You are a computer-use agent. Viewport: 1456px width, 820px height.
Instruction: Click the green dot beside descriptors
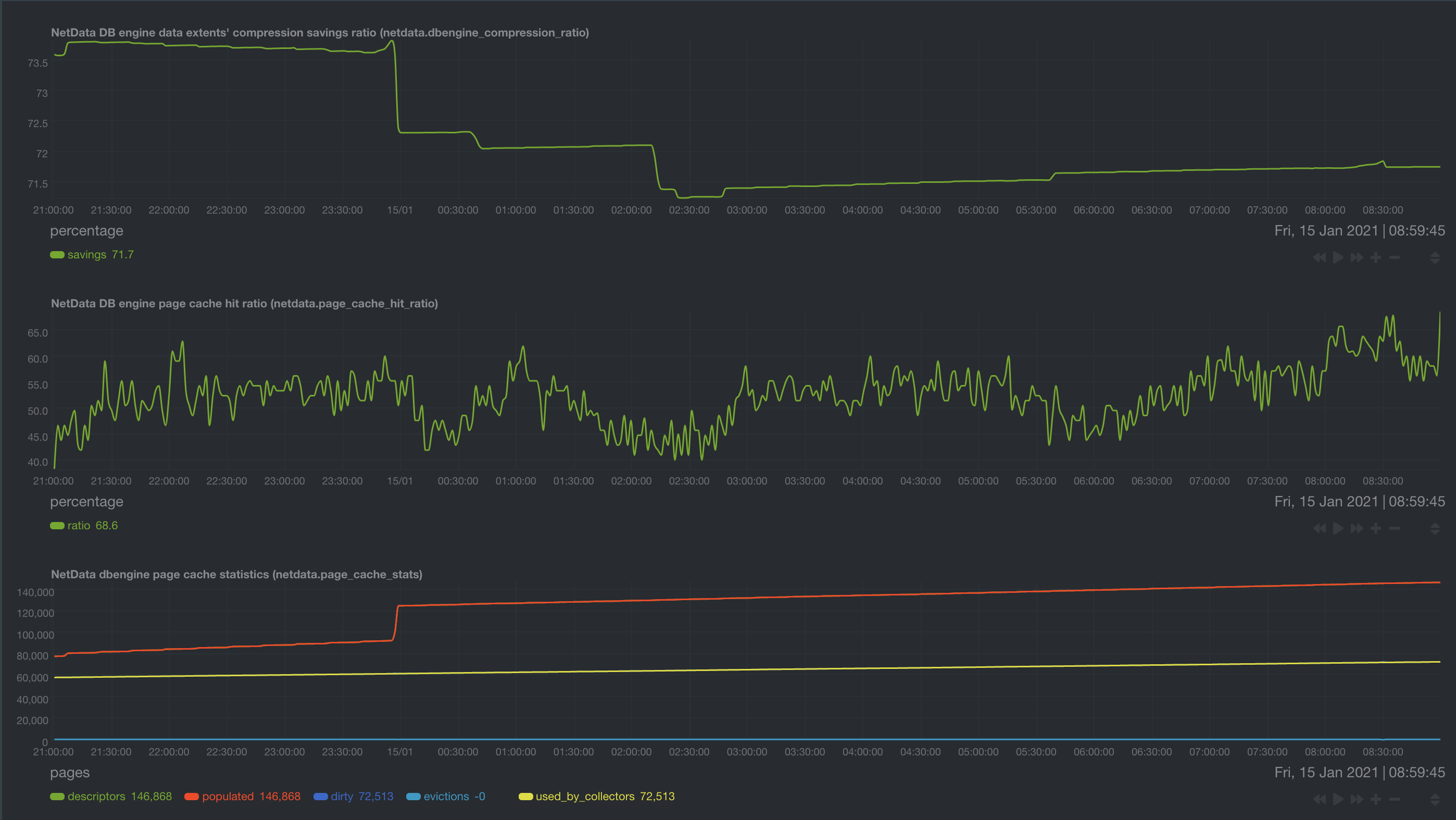pyautogui.click(x=57, y=796)
